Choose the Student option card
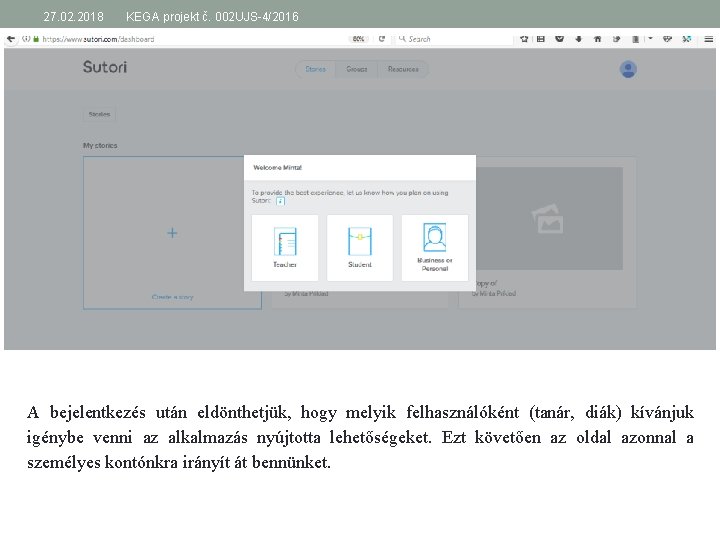The height and width of the screenshot is (540, 720). tap(360, 248)
